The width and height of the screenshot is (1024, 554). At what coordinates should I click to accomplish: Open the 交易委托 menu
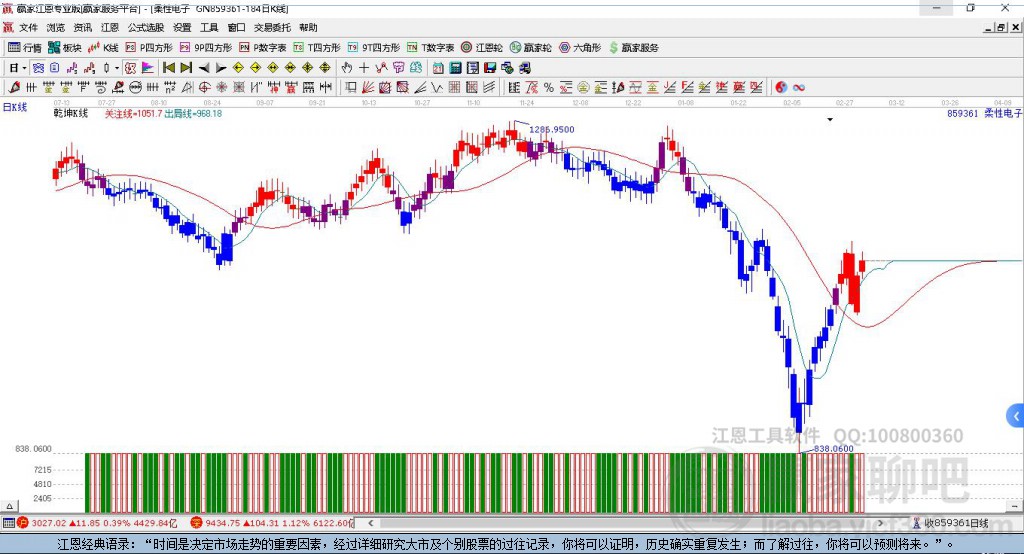pos(272,27)
